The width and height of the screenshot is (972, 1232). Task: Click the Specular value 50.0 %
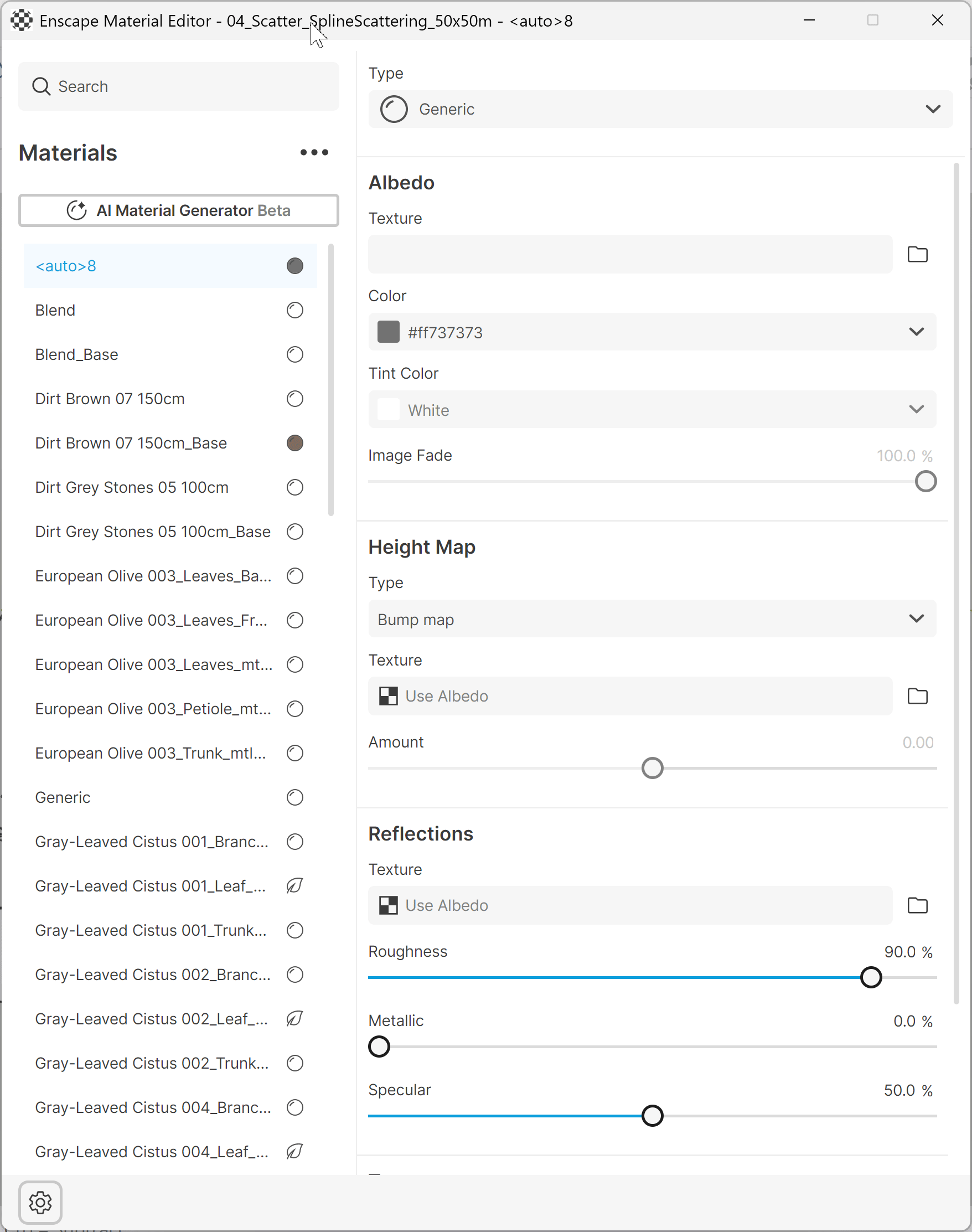pyautogui.click(x=908, y=1090)
